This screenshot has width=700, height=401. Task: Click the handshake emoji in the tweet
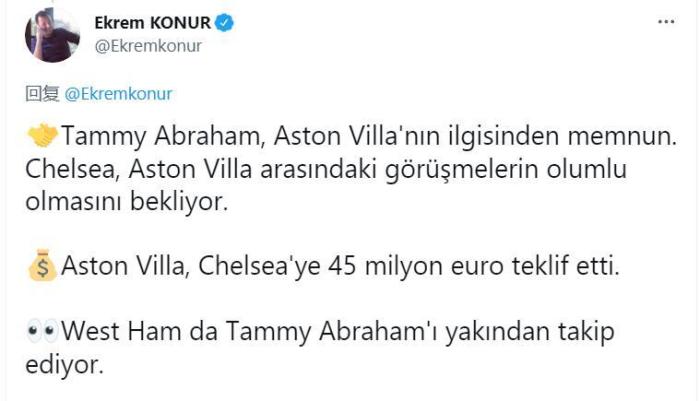pos(43,134)
